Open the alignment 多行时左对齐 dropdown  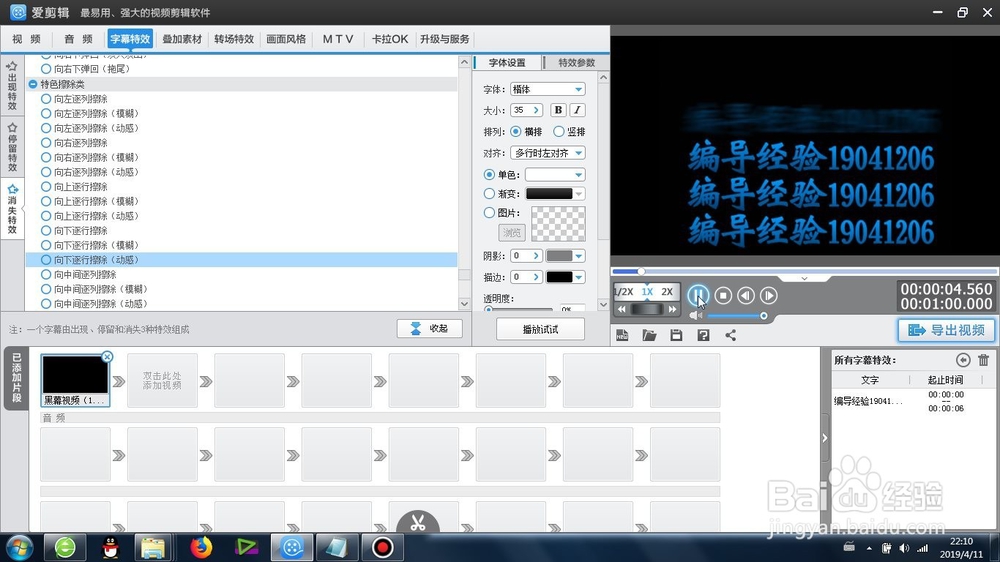[x=548, y=153]
